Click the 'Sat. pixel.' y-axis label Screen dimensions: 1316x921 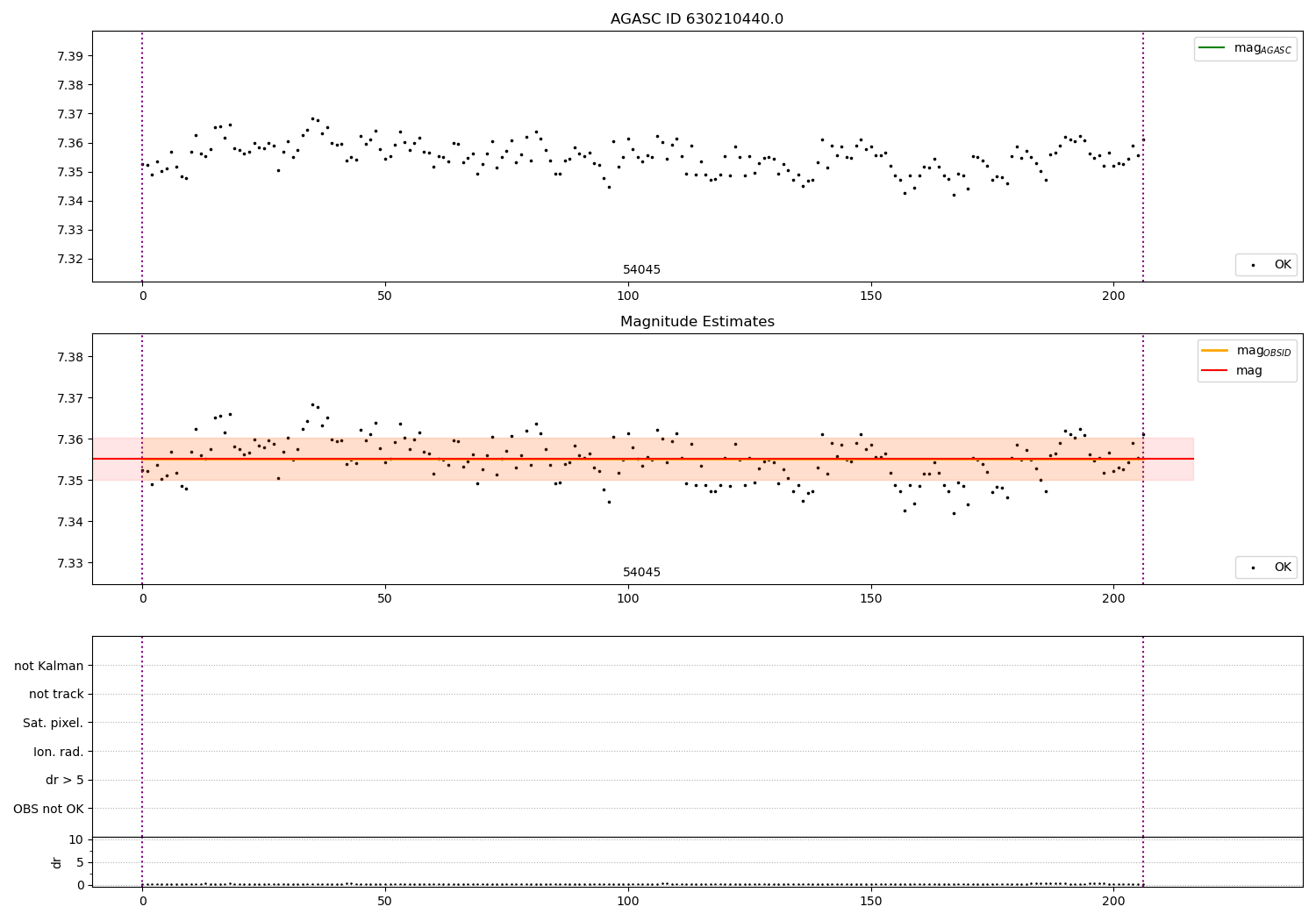pyautogui.click(x=54, y=724)
